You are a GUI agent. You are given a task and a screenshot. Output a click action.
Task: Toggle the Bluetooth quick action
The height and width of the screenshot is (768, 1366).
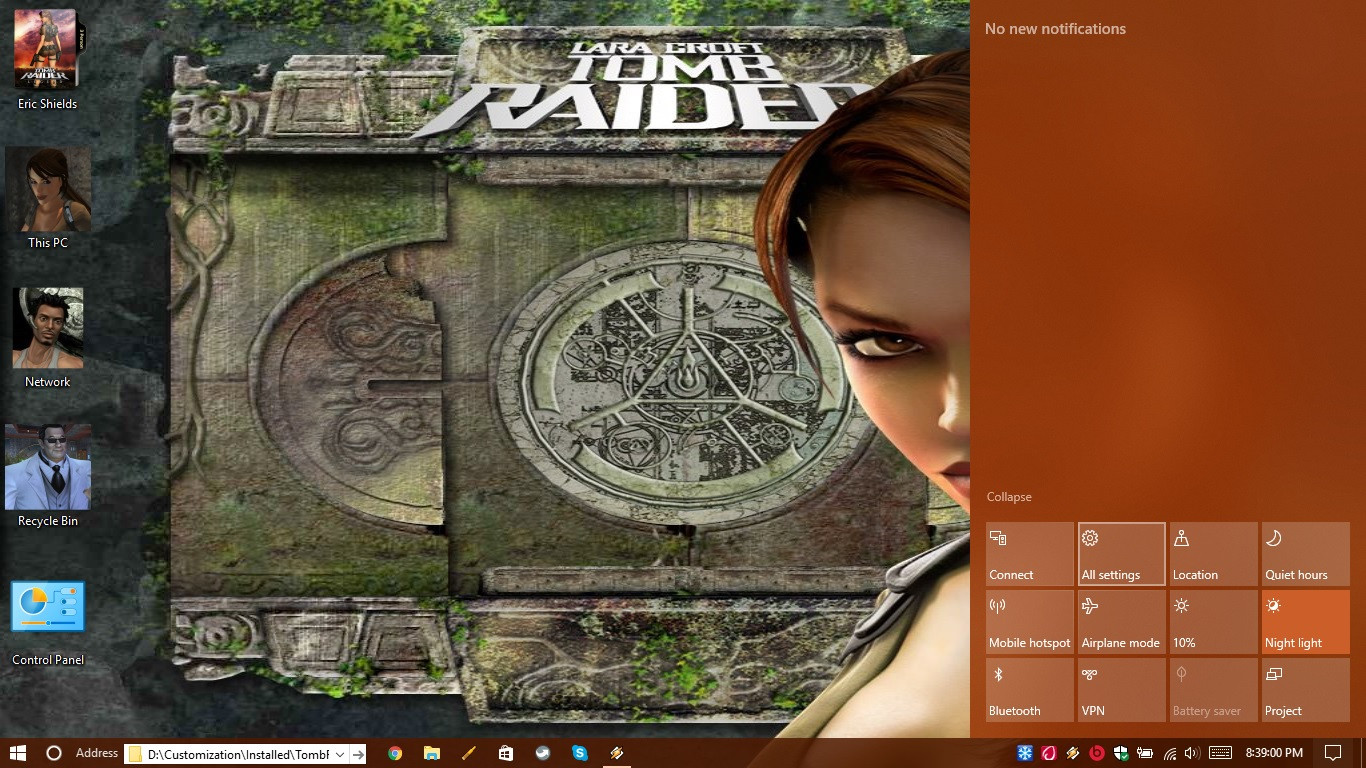pyautogui.click(x=1030, y=690)
